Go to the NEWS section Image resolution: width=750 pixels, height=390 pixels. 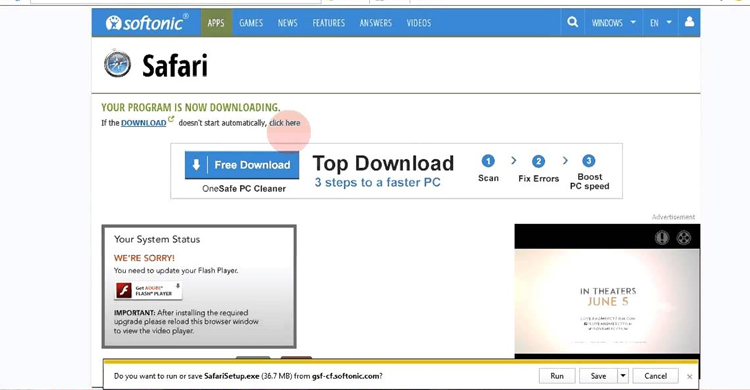pos(287,22)
